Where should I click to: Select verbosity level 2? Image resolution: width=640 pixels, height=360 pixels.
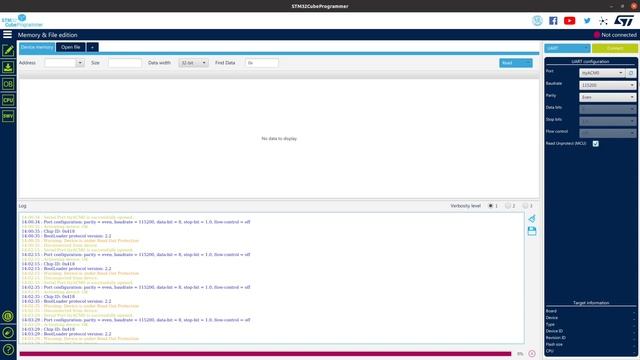(508, 206)
